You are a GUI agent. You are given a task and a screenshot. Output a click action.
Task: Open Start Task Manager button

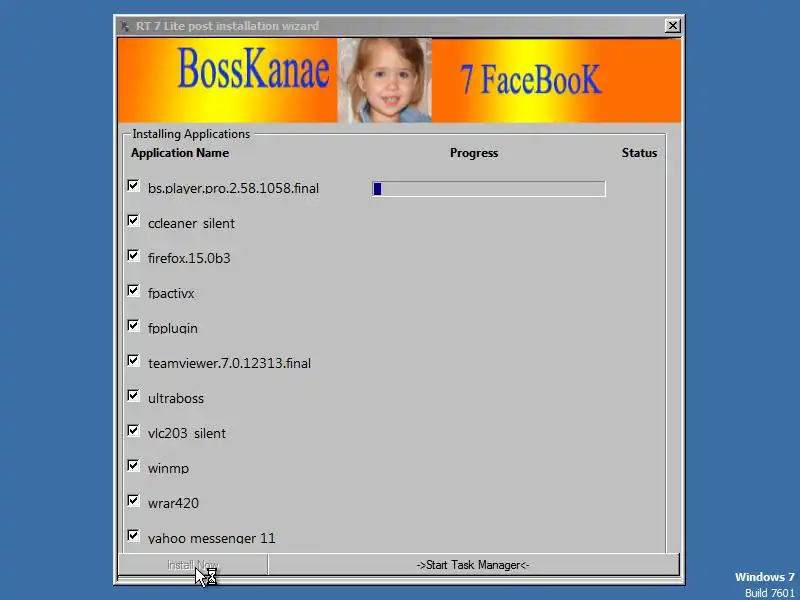coord(473,565)
